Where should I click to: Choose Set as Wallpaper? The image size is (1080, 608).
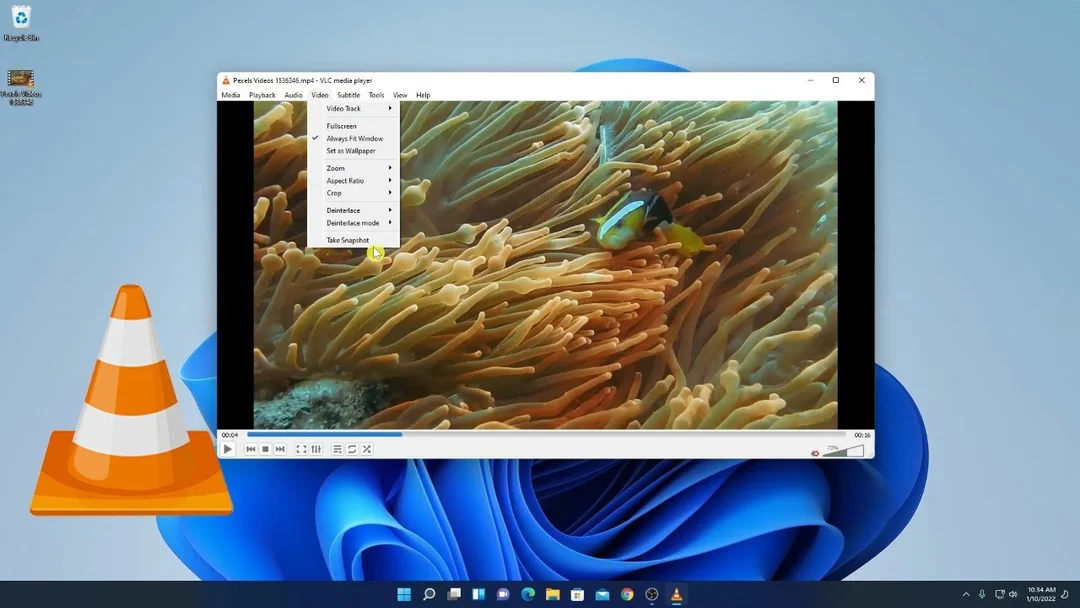(x=353, y=151)
